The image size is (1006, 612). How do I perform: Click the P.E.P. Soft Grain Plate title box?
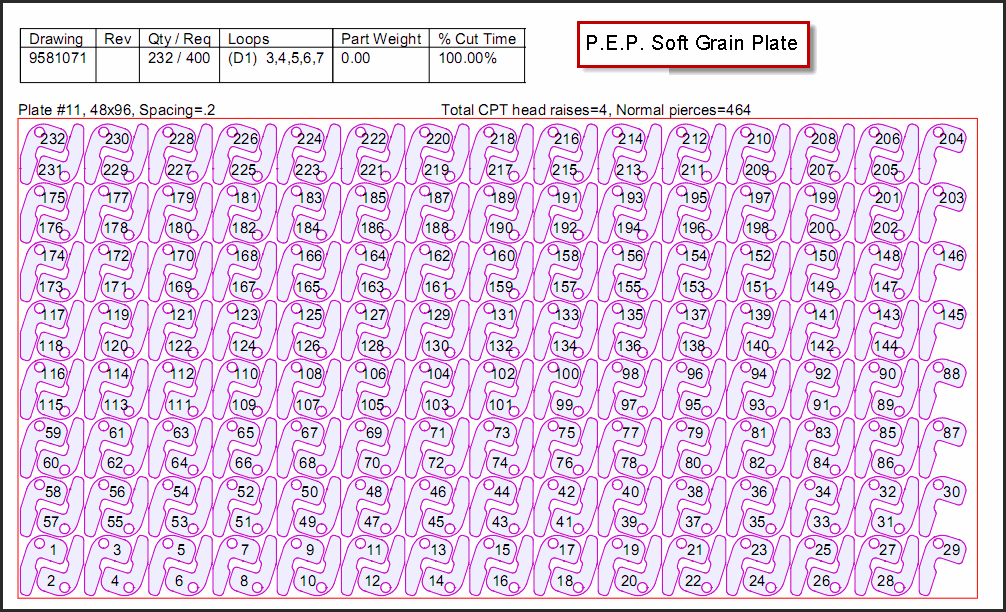[x=692, y=44]
